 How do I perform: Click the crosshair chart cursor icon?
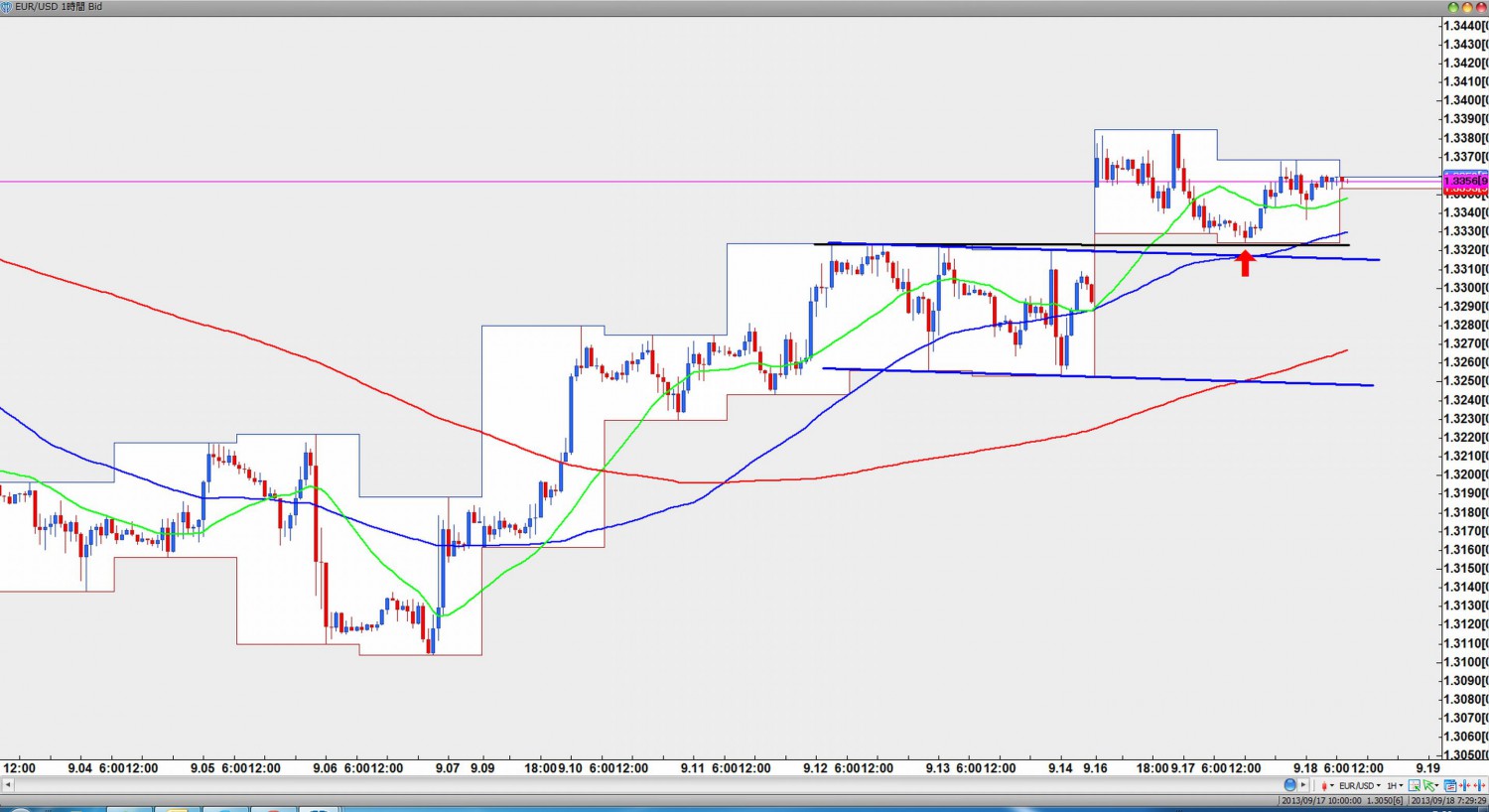click(x=1415, y=785)
